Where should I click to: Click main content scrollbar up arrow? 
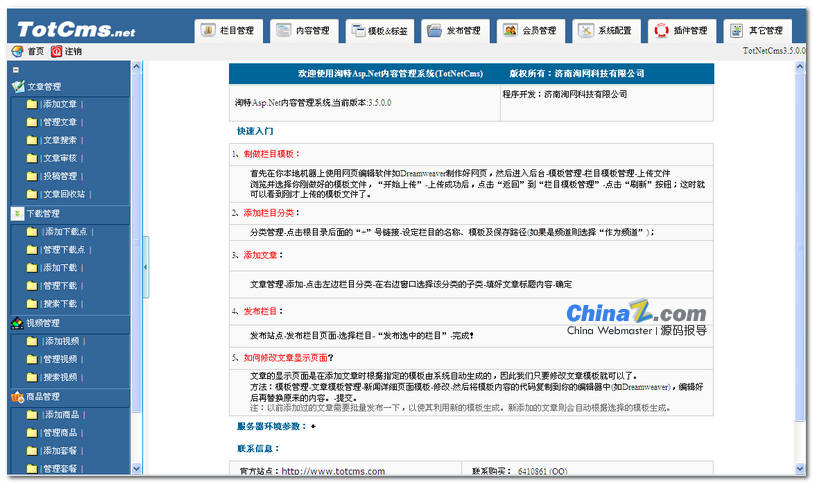pos(800,67)
